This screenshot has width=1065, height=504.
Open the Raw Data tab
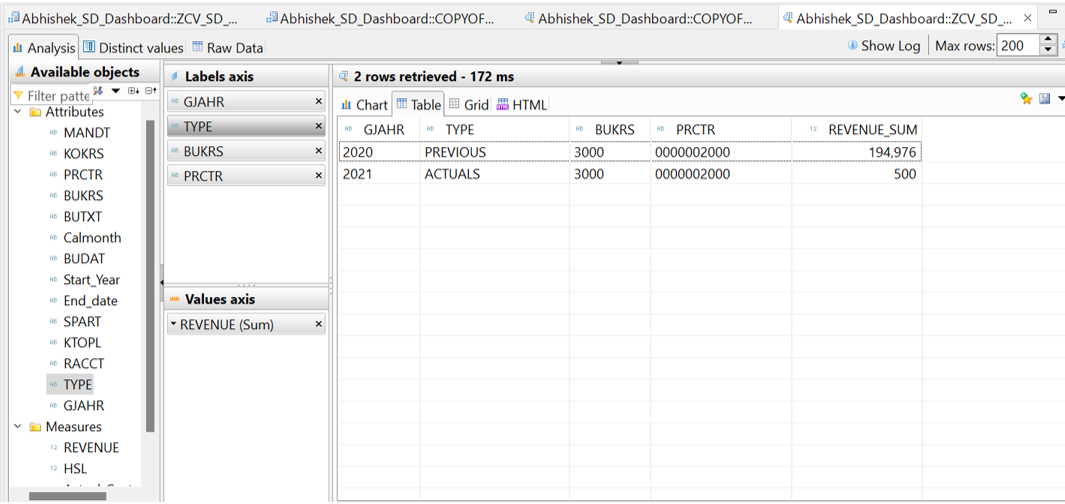[x=228, y=47]
